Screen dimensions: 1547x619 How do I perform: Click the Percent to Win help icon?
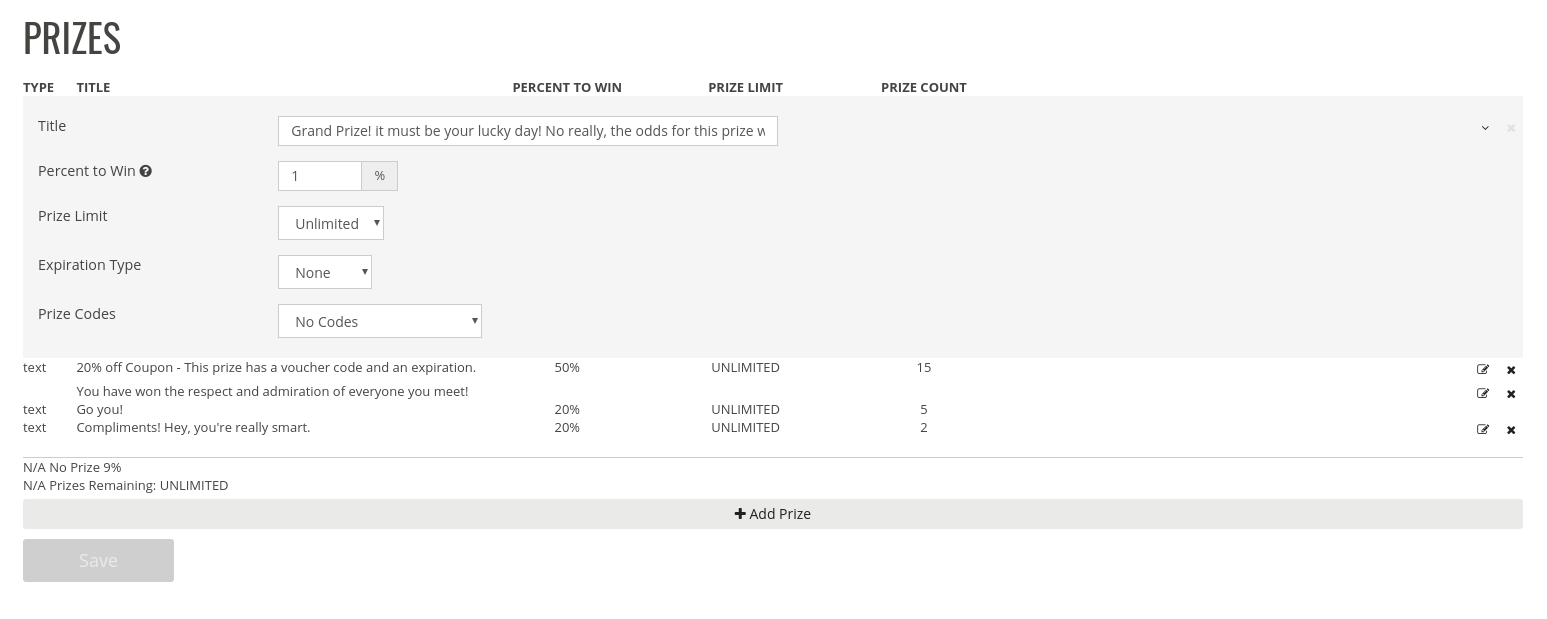[x=146, y=171]
